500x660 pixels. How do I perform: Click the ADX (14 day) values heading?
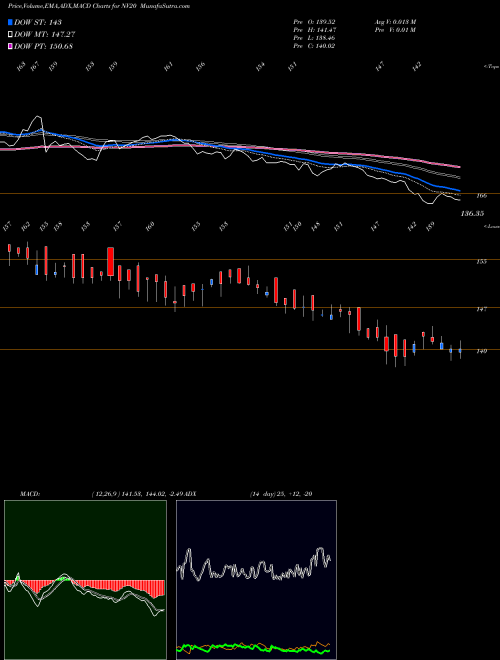(281, 494)
